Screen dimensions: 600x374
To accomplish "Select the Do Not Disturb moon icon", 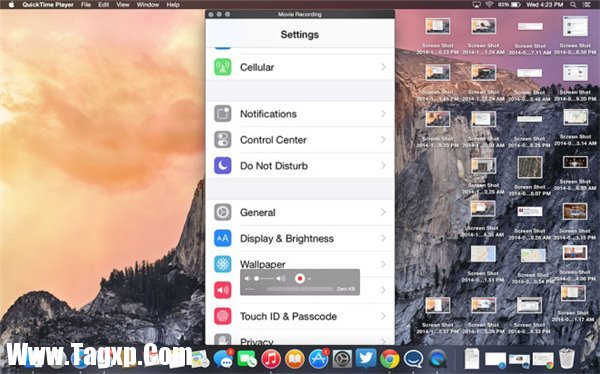I will 223,166.
